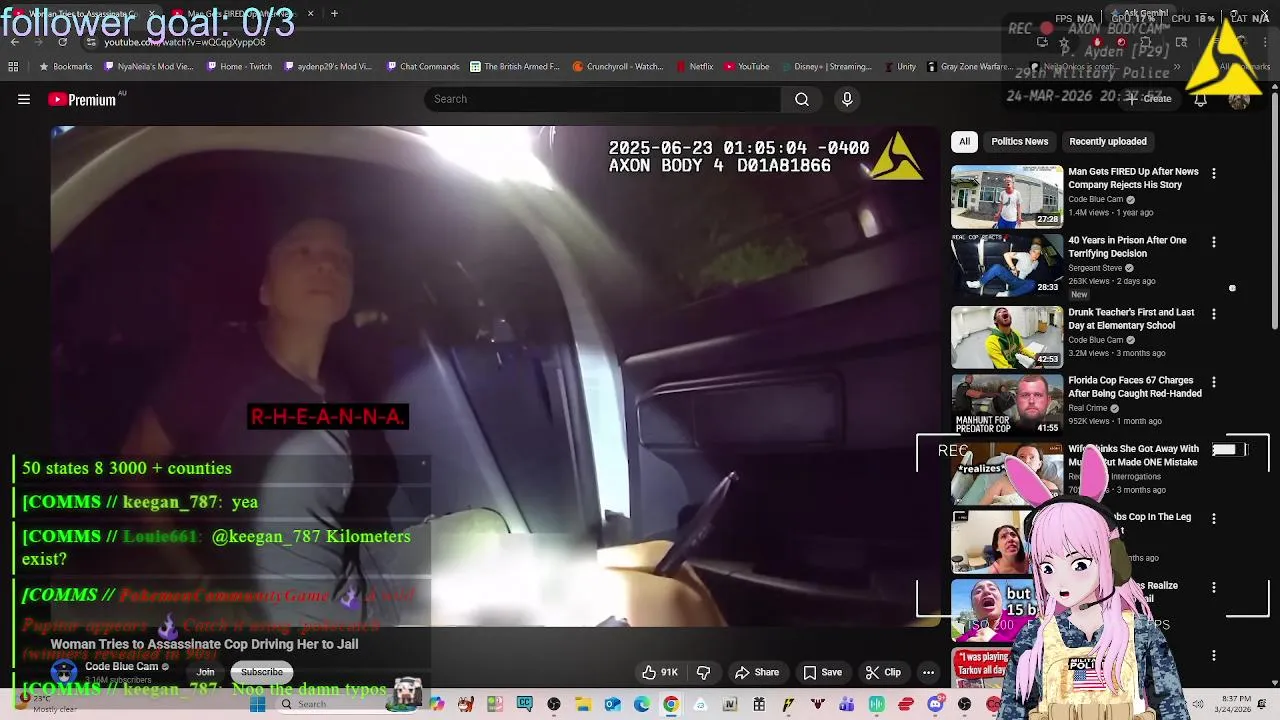Click the Create button in YouTube header
This screenshot has width=1280, height=720.
[x=1148, y=99]
